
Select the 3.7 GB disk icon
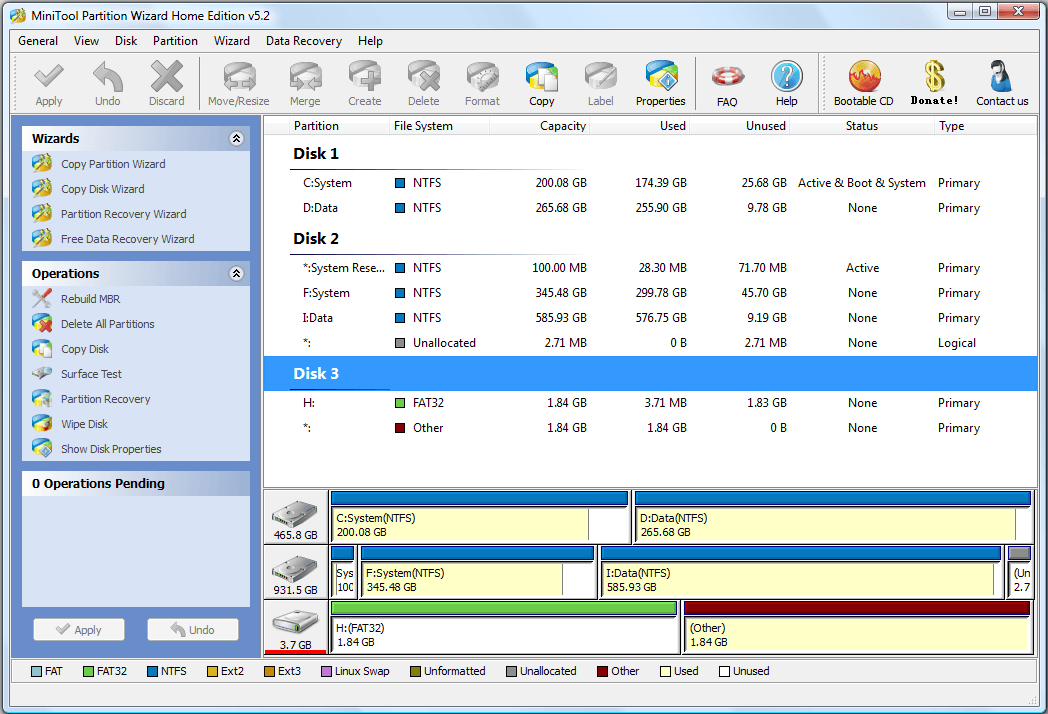pyautogui.click(x=295, y=627)
